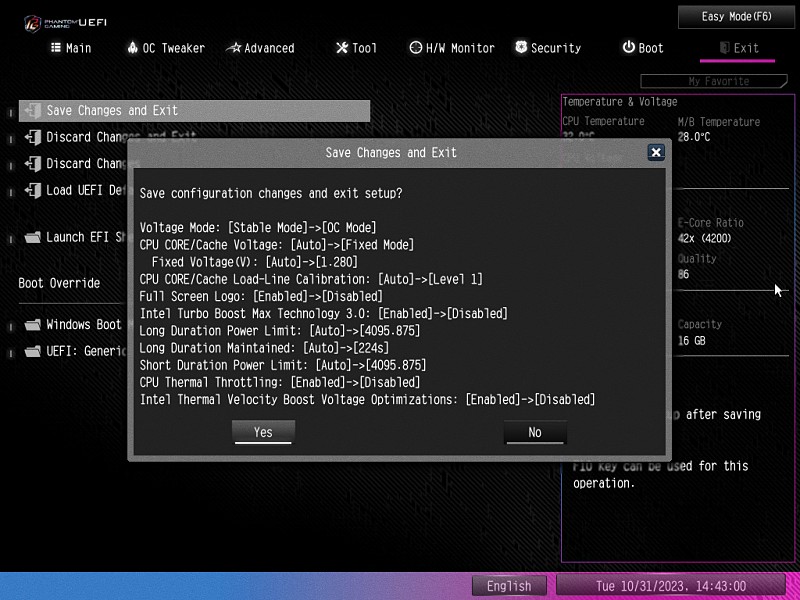Open the Boot tab
The image size is (800, 600).
[x=642, y=48]
